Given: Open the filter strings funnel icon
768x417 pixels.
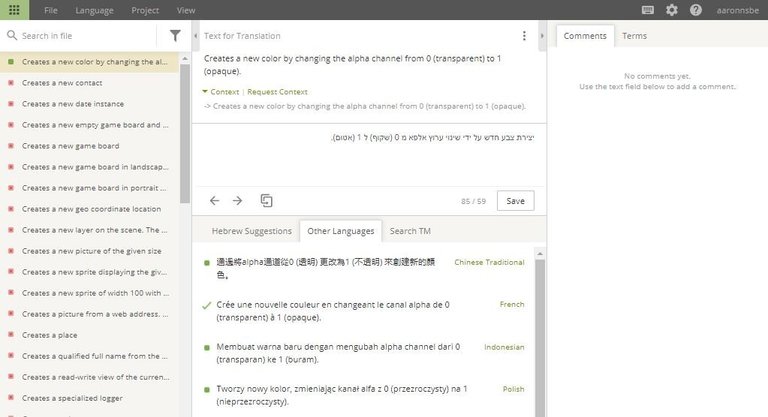Looking at the screenshot, I should pyautogui.click(x=175, y=36).
